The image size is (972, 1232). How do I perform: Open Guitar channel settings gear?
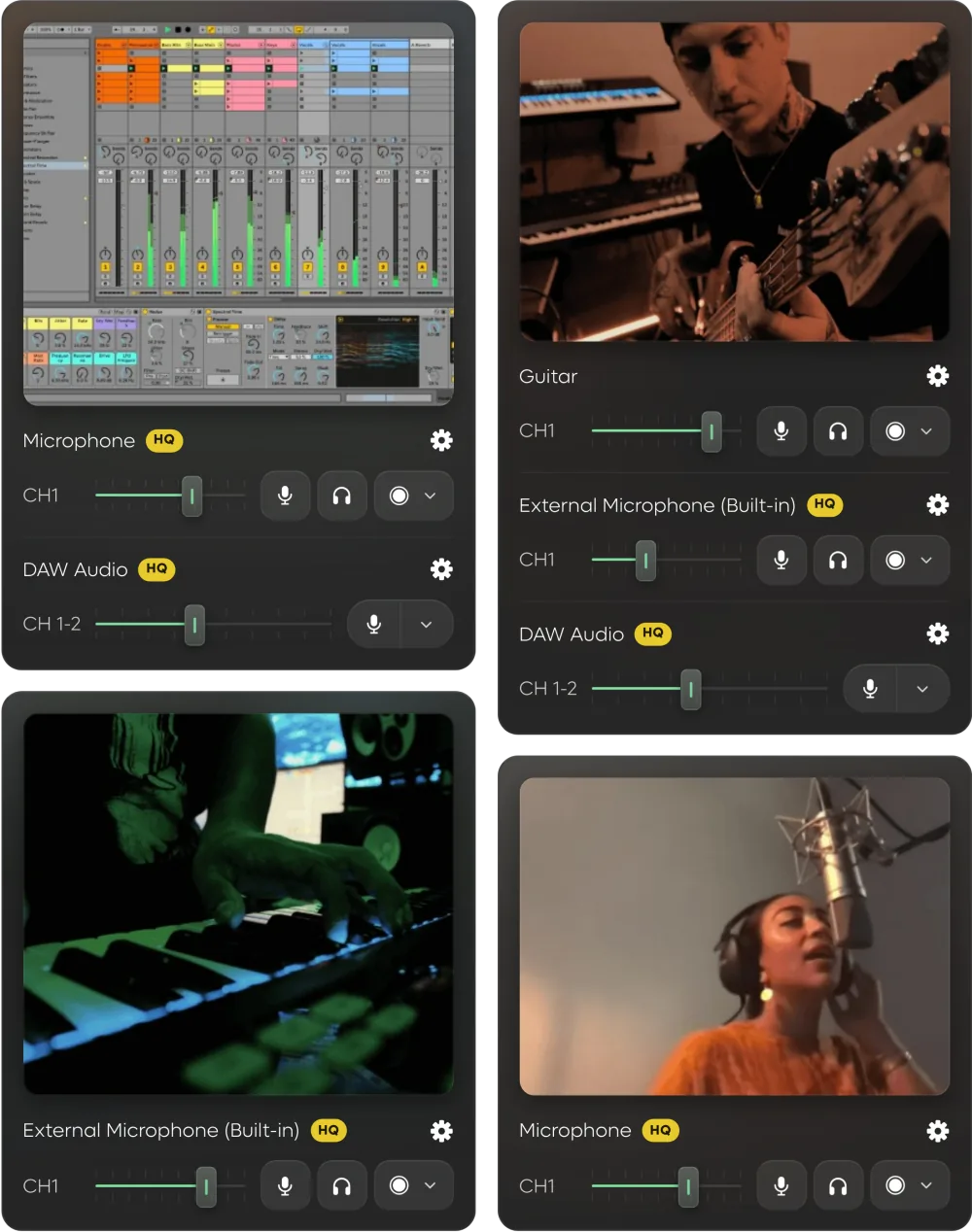click(x=937, y=376)
